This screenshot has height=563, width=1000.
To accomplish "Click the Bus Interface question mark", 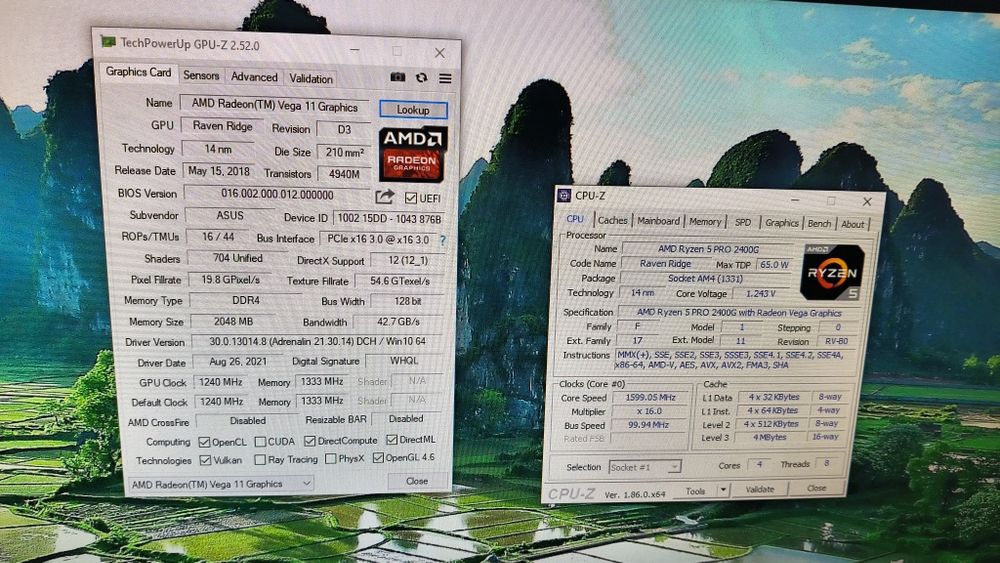I will 443,240.
